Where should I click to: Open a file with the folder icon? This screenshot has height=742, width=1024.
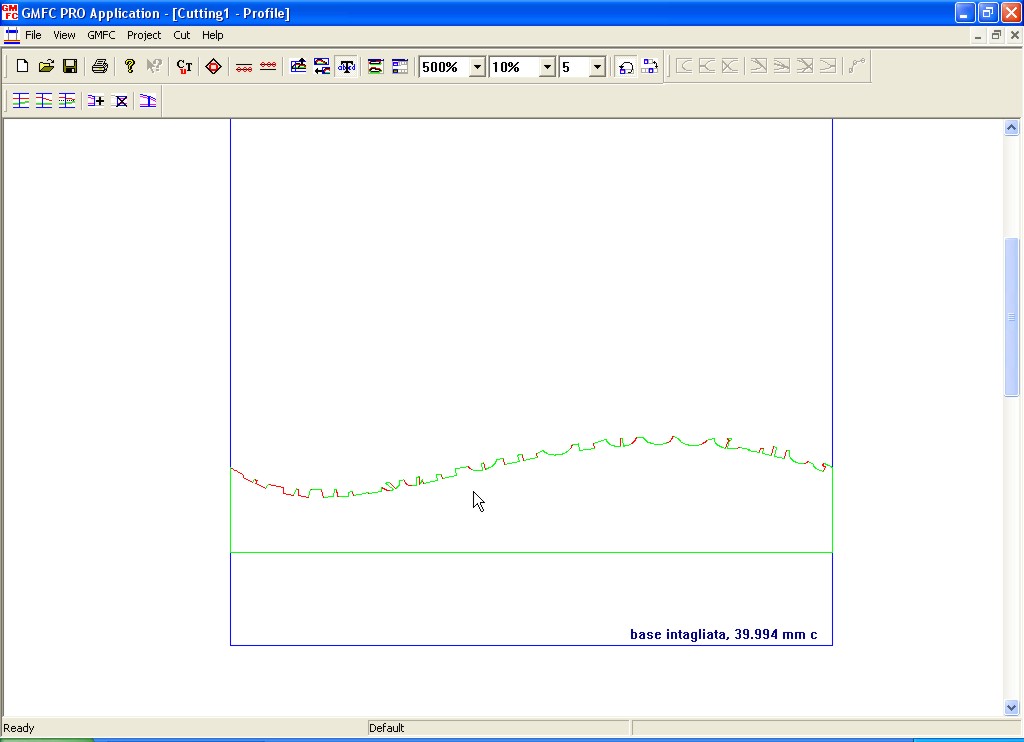coord(46,67)
